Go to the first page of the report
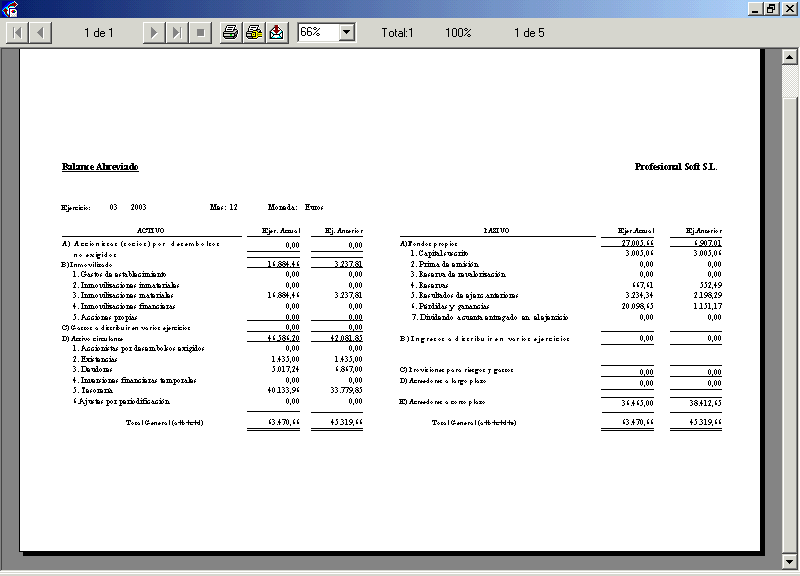This screenshot has width=800, height=576. coord(17,32)
